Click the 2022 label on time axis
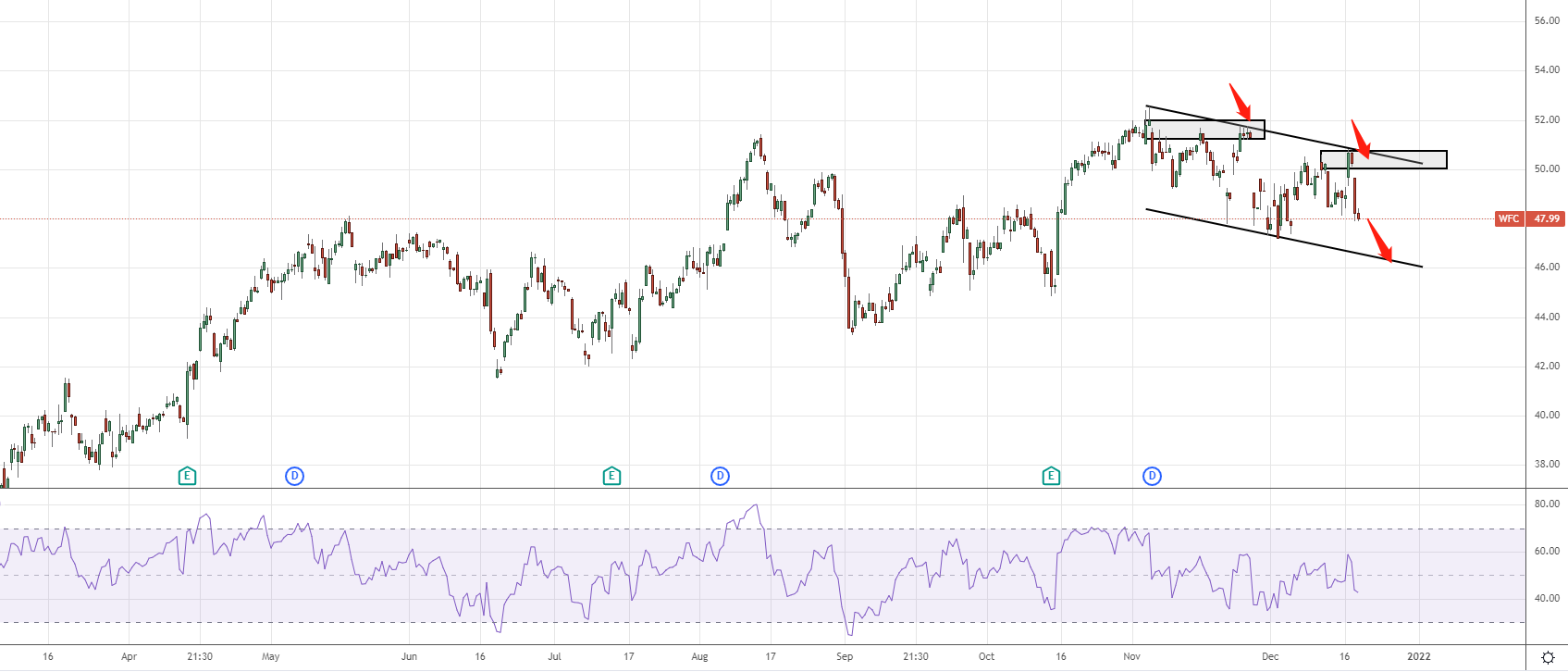 click(x=1418, y=656)
